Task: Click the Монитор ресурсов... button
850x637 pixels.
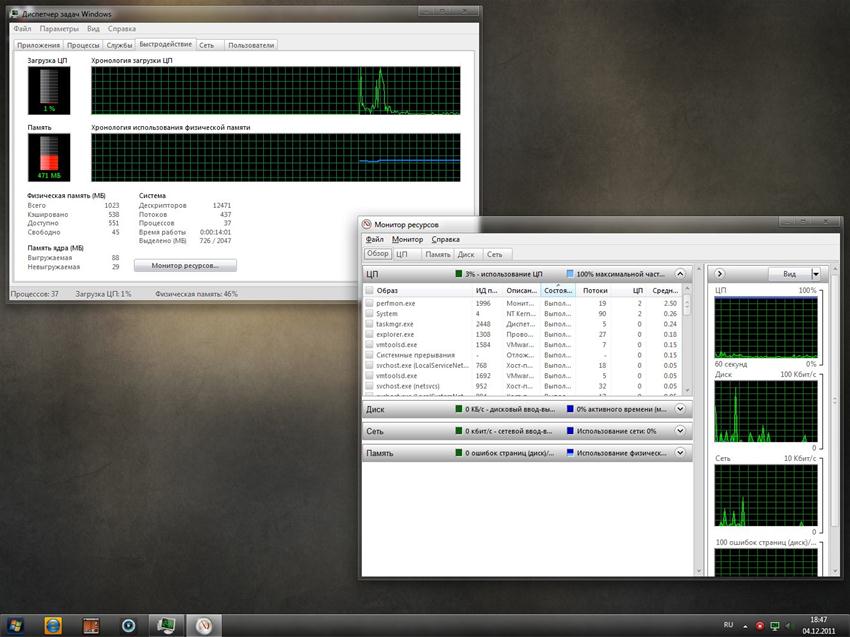Action: [x=185, y=266]
